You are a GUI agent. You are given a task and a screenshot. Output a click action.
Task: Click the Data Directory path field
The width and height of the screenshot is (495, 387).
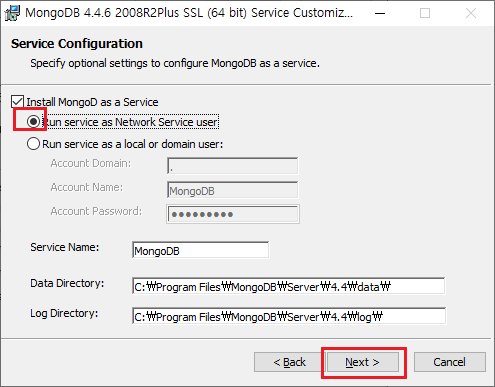click(x=289, y=286)
